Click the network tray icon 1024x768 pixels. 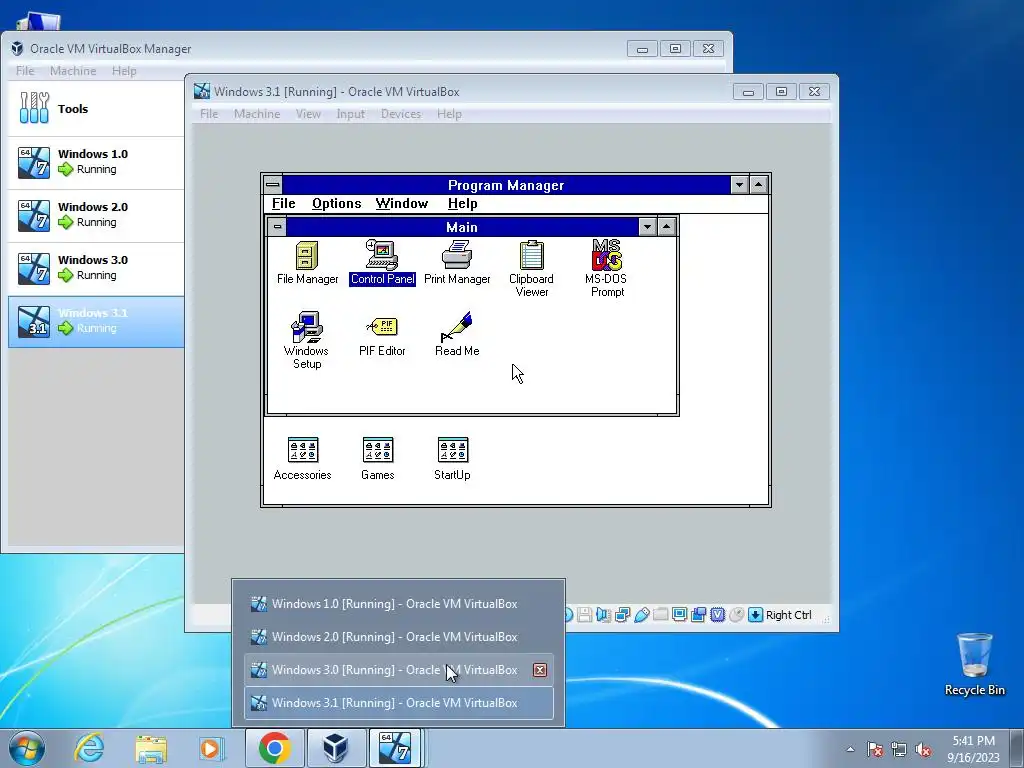coord(899,750)
